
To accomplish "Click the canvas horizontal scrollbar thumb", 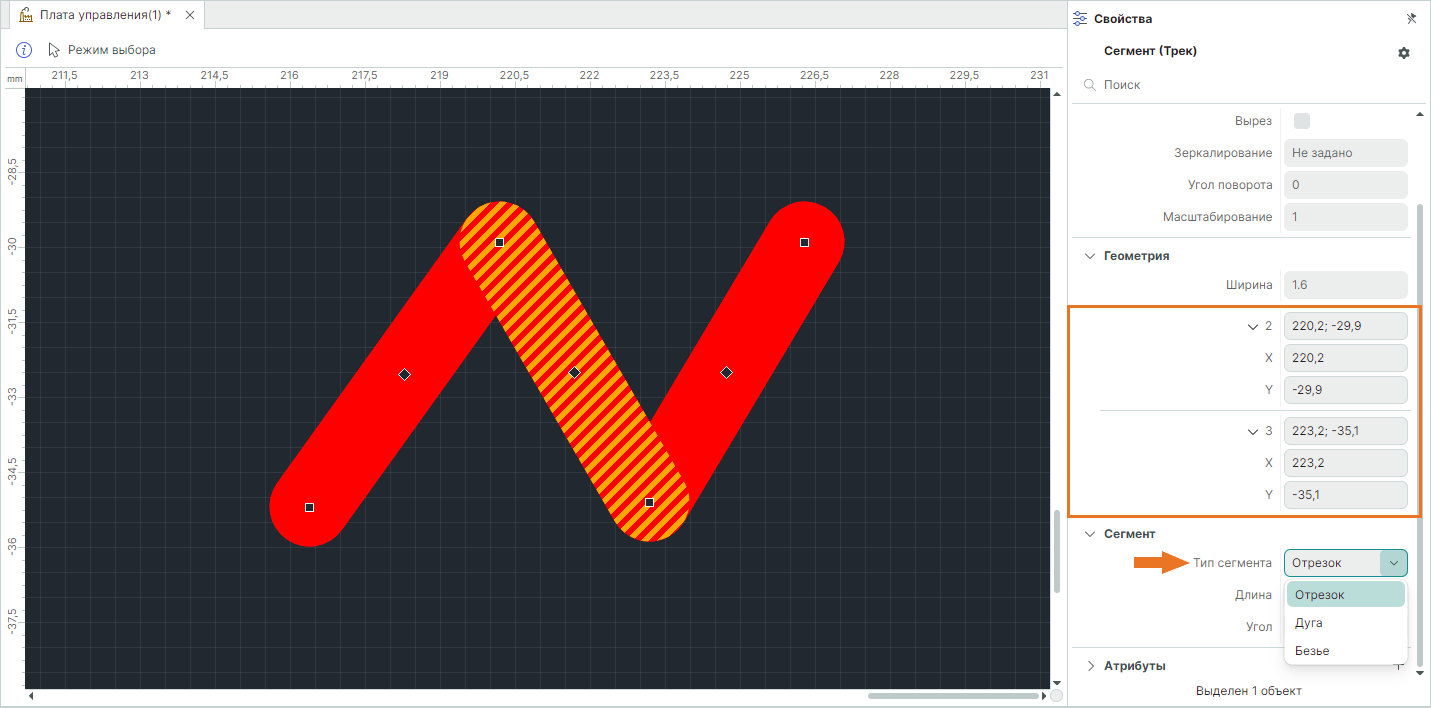I will point(953,696).
